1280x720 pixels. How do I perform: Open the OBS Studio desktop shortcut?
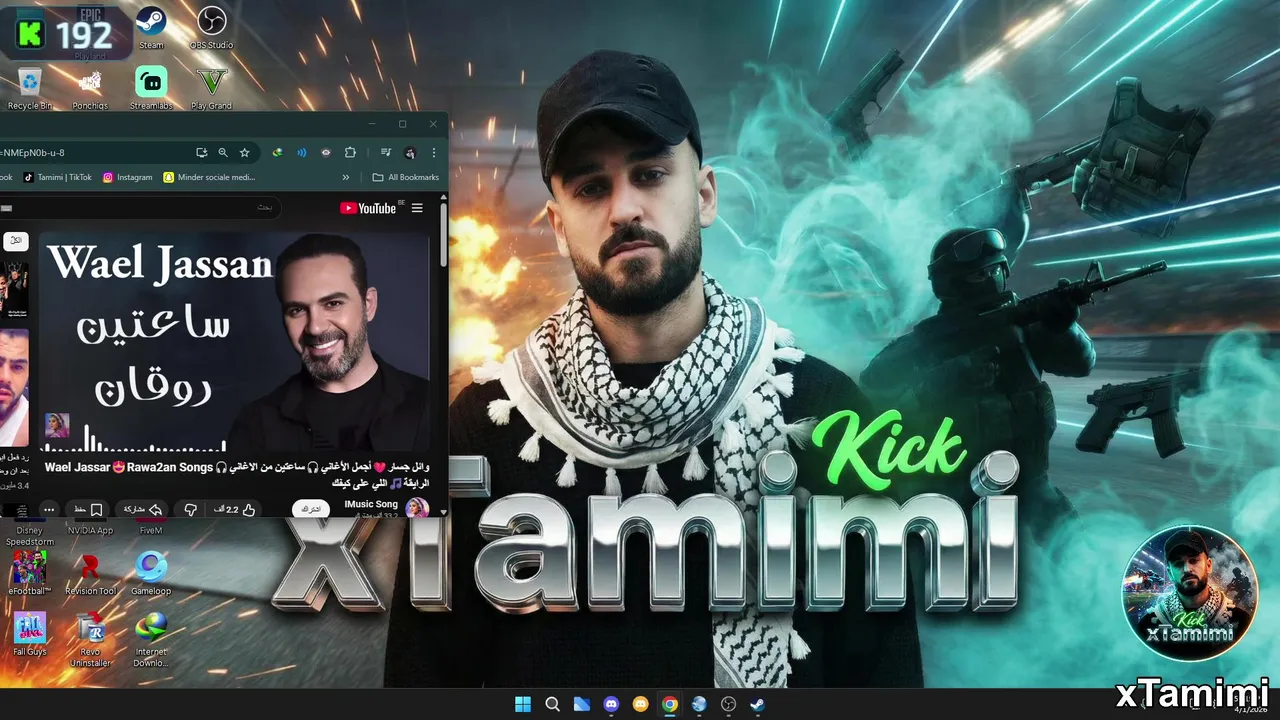click(x=211, y=28)
